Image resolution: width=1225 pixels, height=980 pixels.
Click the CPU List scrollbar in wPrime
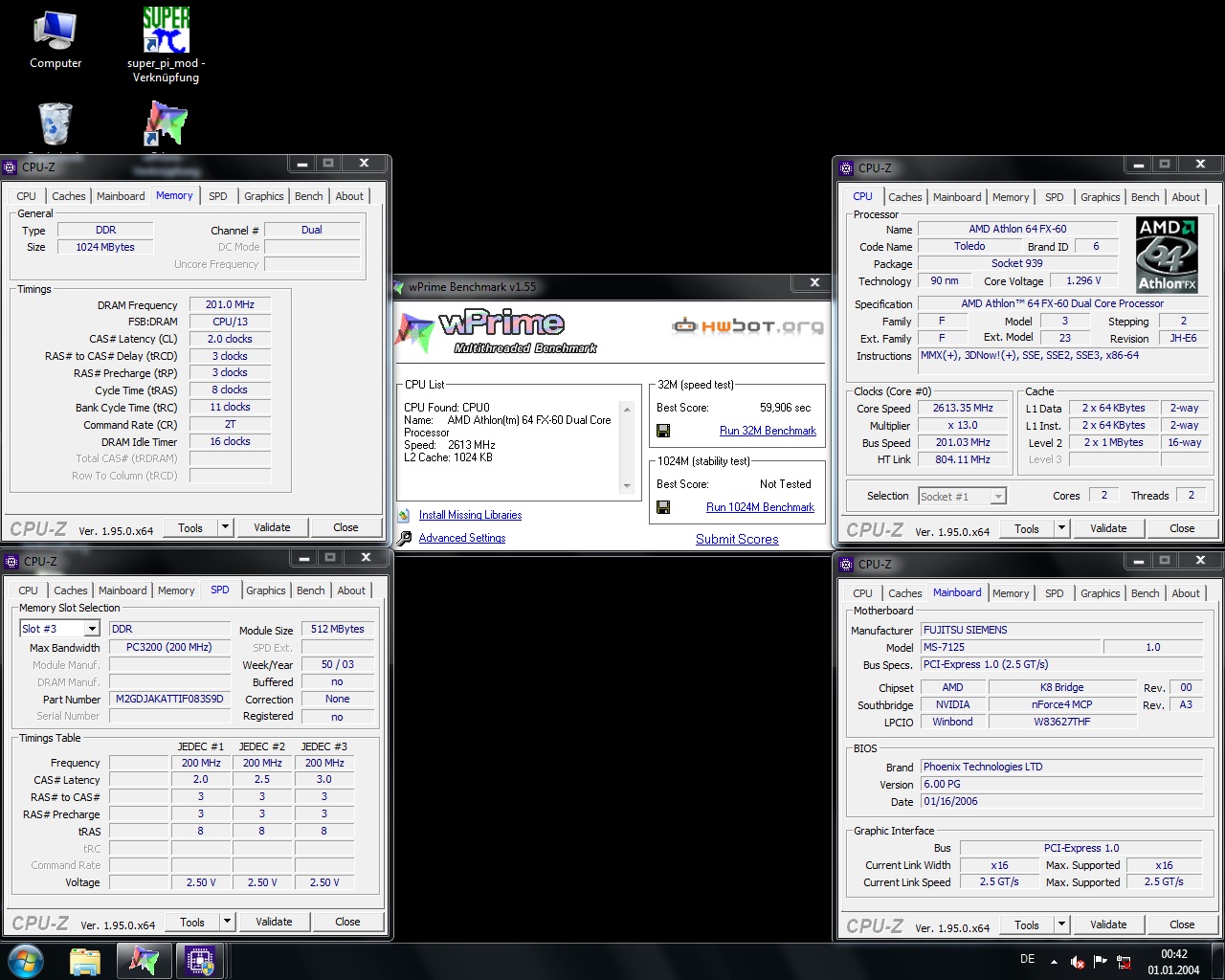[x=627, y=447]
